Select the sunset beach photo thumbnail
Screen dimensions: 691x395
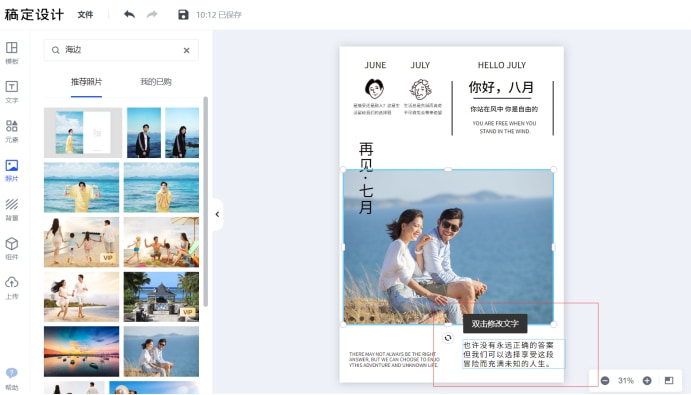click(x=82, y=351)
